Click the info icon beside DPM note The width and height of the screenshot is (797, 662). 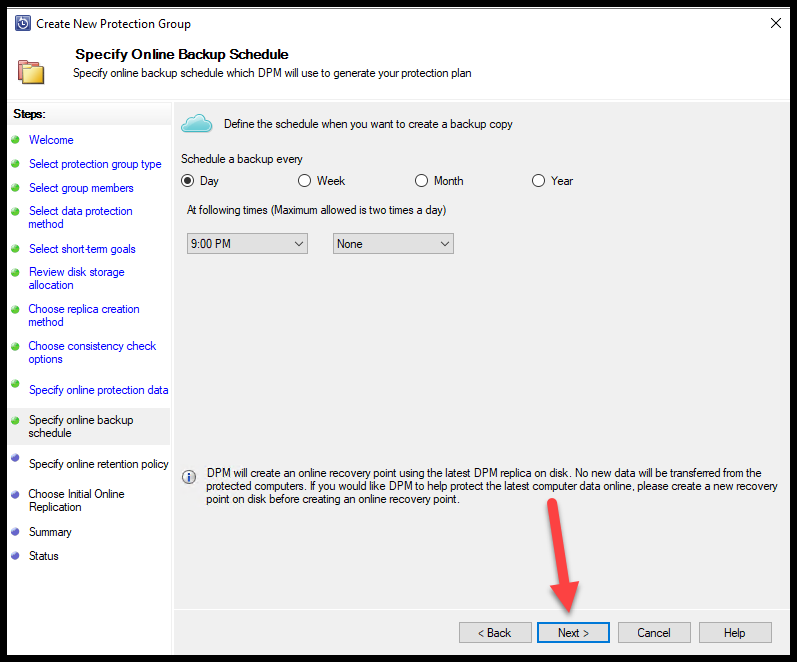click(x=189, y=477)
